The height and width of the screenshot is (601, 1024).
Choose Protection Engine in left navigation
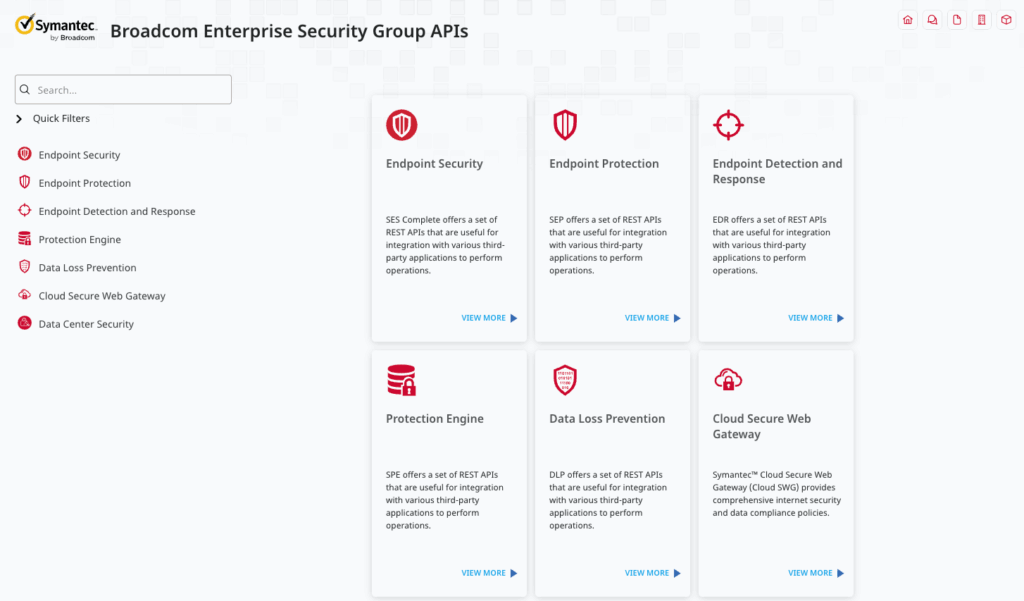click(x=79, y=240)
